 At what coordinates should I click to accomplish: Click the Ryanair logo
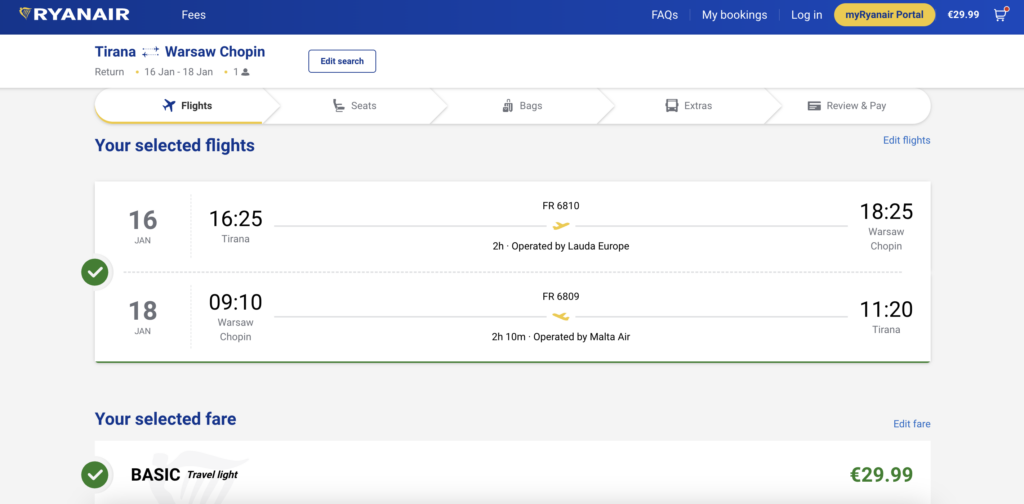74,15
